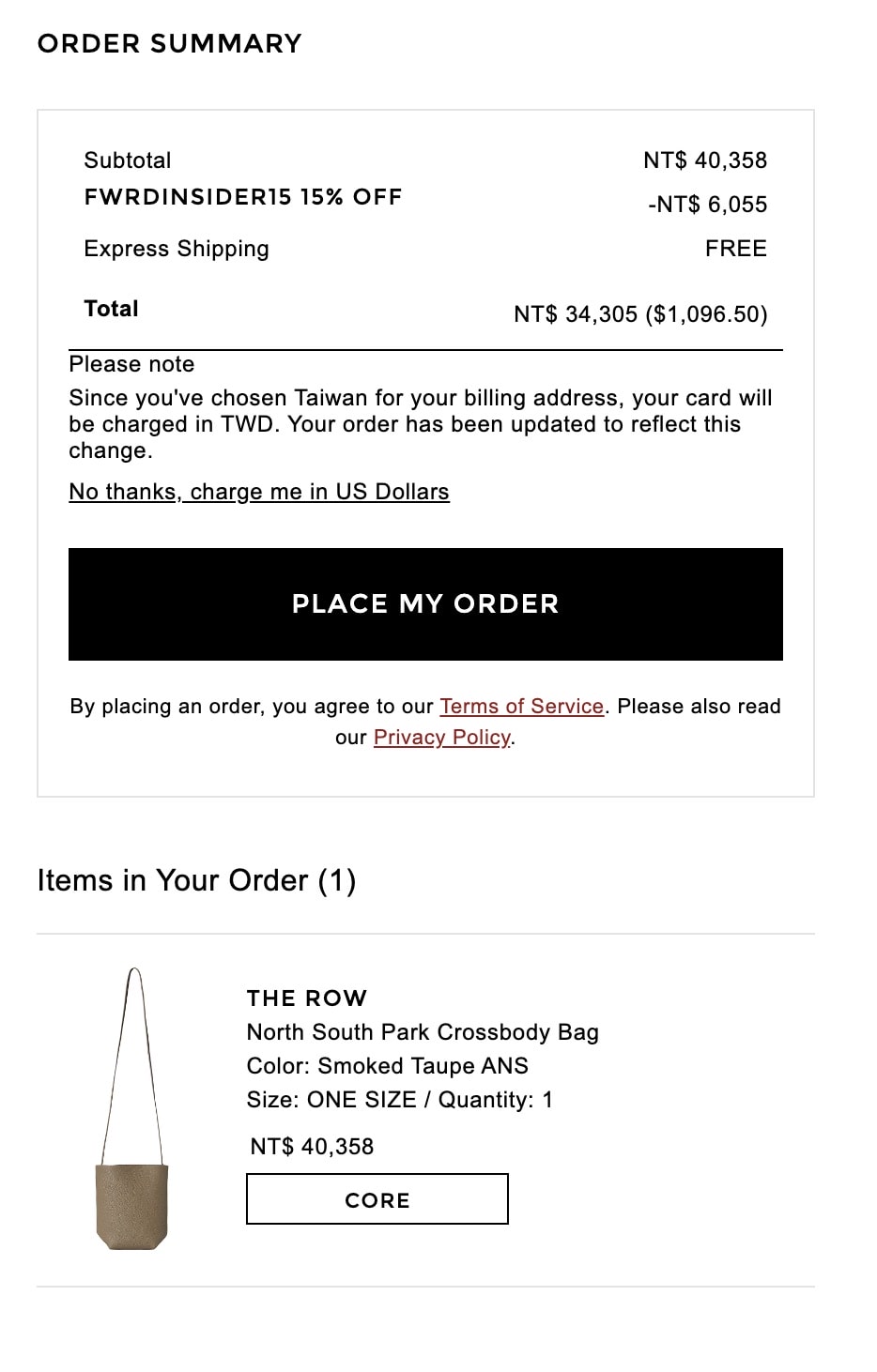Choose No thanks, charge me in US Dollars
Image resolution: width=877 pixels, height=1372 pixels.
pyautogui.click(x=259, y=492)
